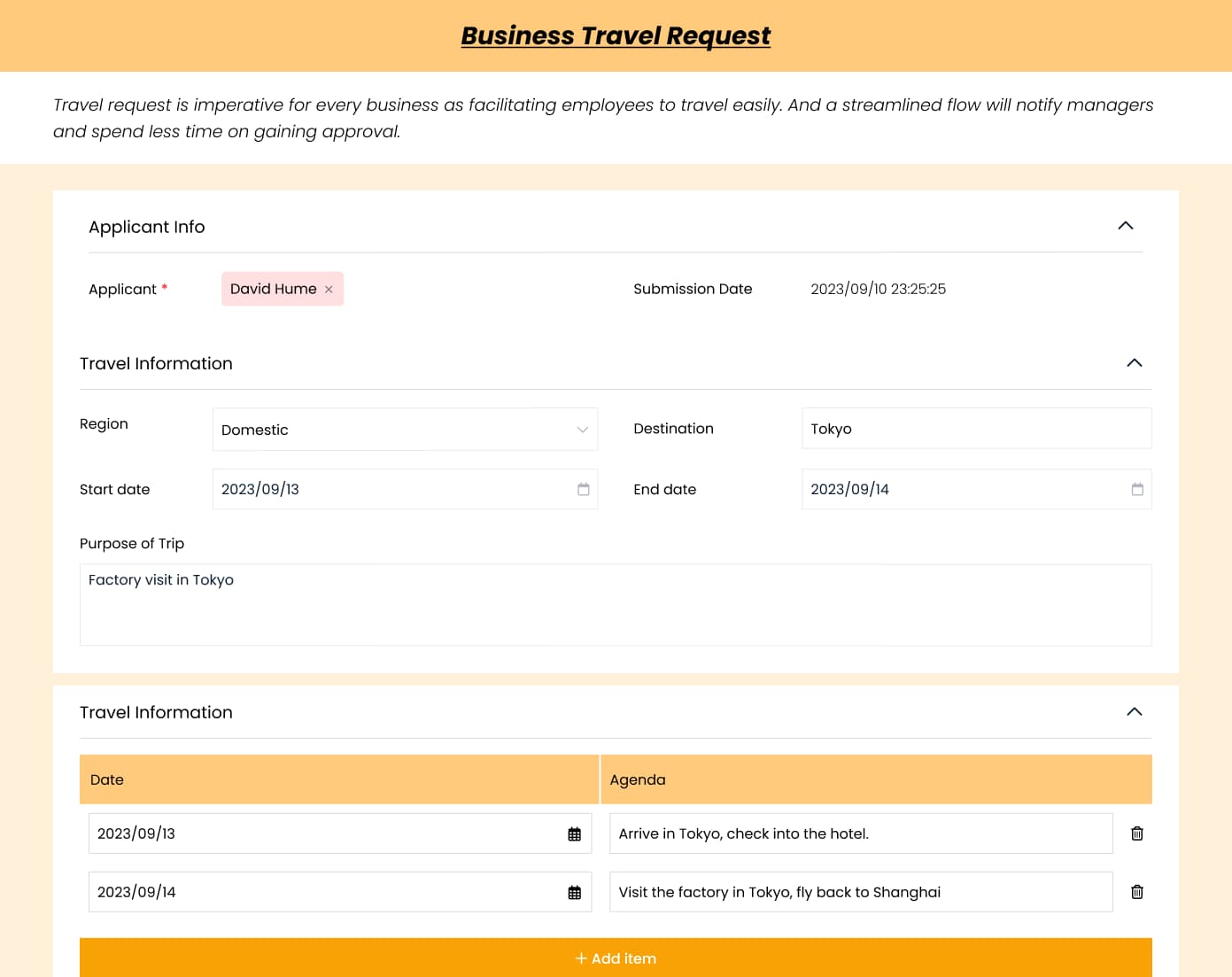The image size is (1232, 977).
Task: Collapse the lower Travel Information agenda section
Action: [1134, 712]
